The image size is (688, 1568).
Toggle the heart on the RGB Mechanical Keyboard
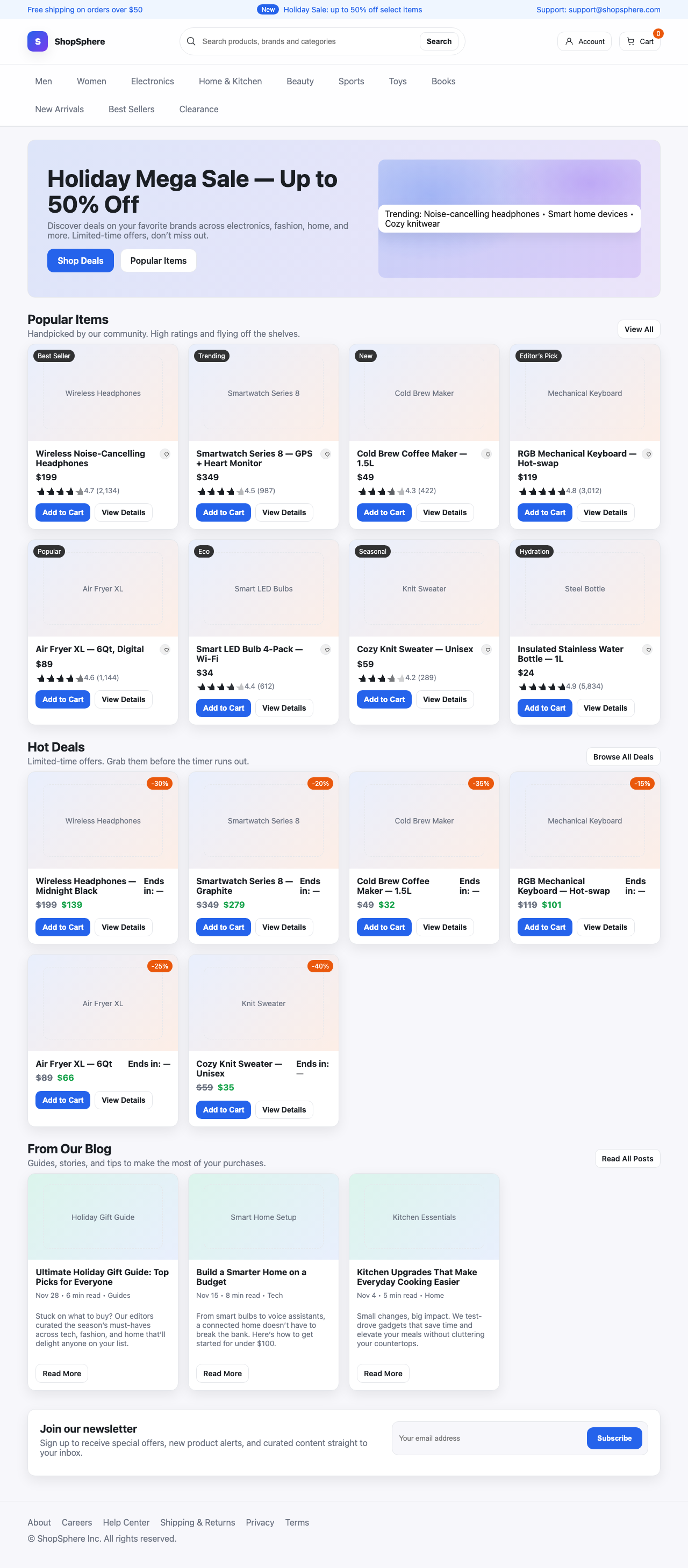(x=648, y=454)
